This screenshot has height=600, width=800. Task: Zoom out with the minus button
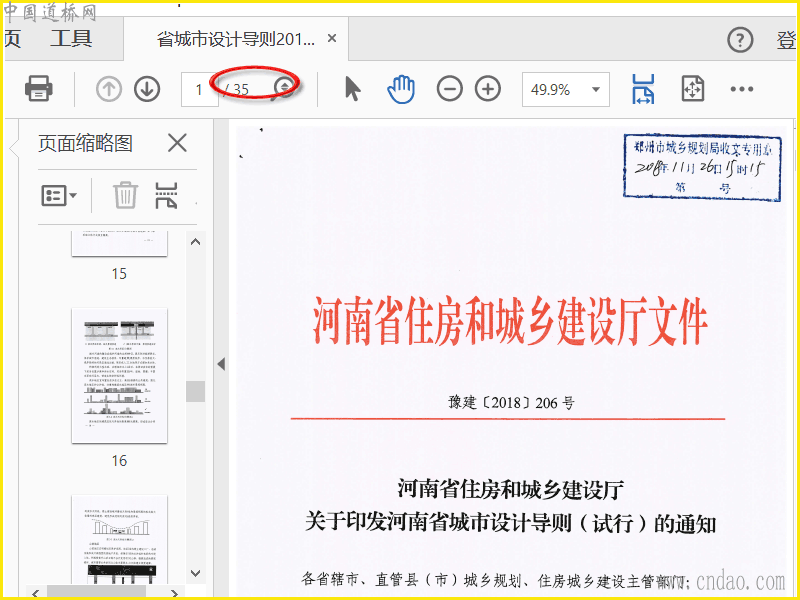(449, 89)
